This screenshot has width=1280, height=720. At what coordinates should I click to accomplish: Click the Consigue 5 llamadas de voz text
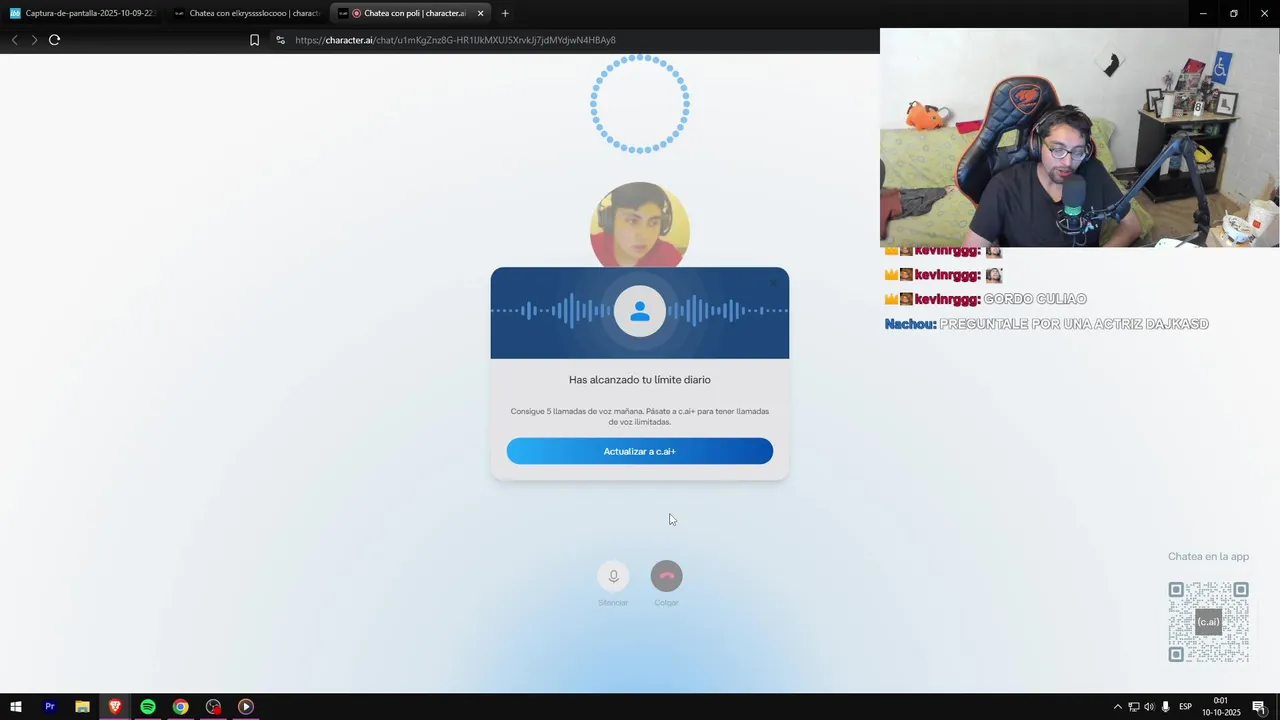(640, 416)
